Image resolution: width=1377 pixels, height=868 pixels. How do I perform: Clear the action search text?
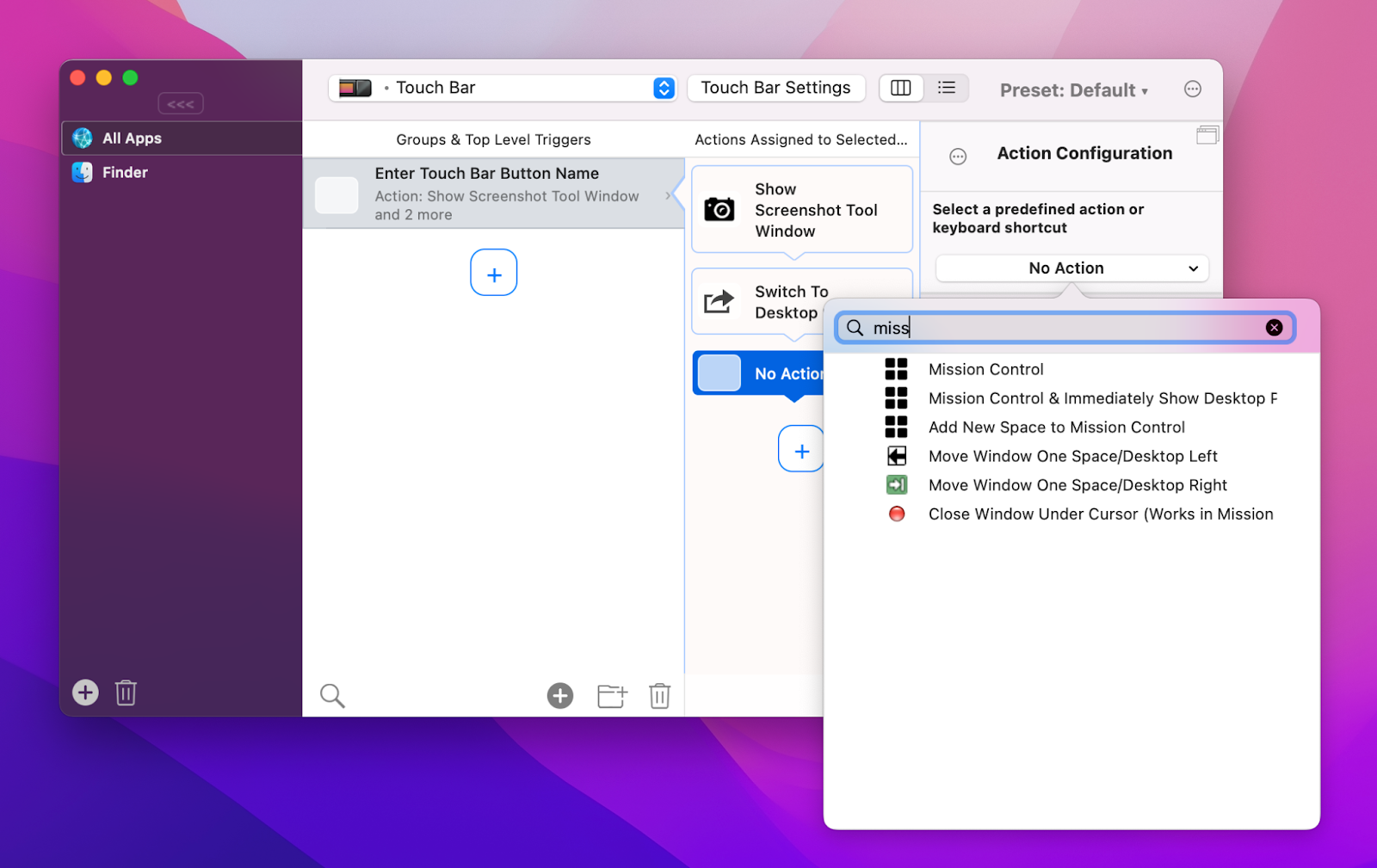(1275, 328)
